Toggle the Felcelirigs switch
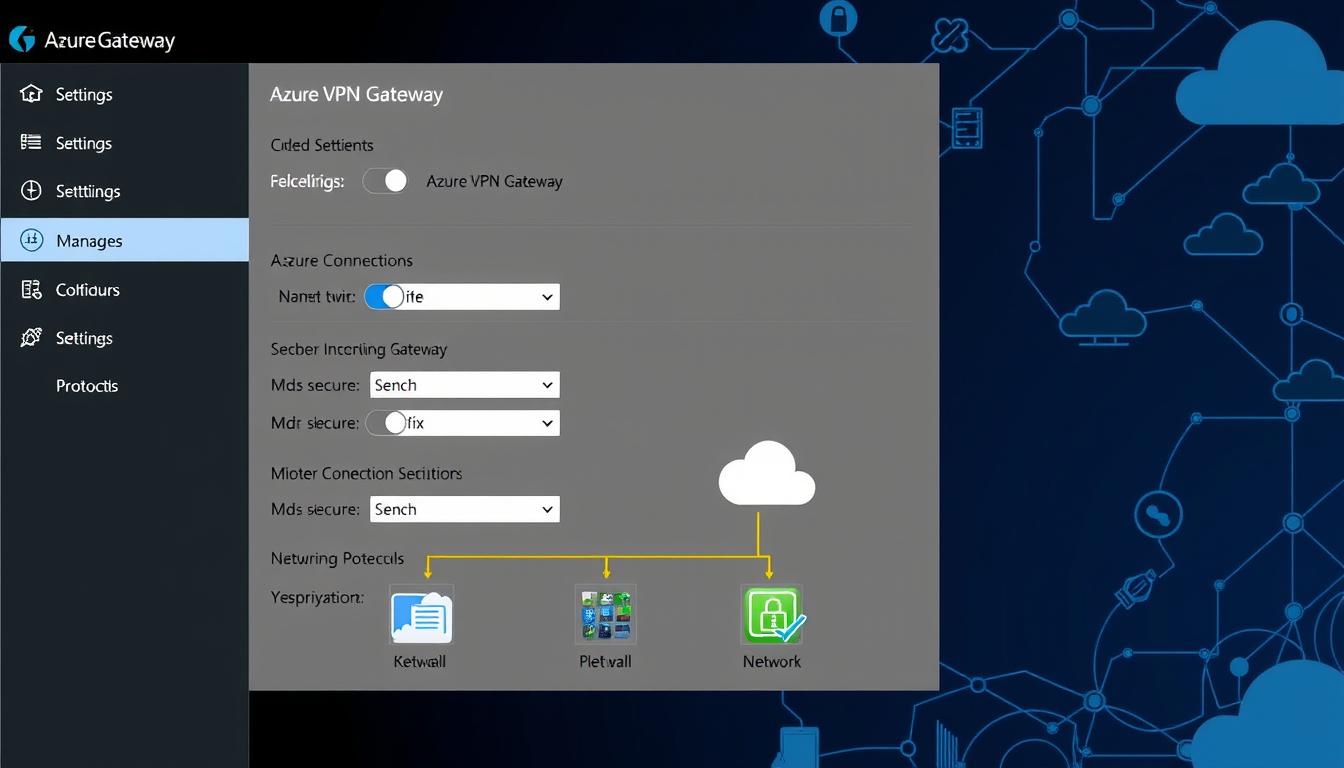 coord(385,181)
